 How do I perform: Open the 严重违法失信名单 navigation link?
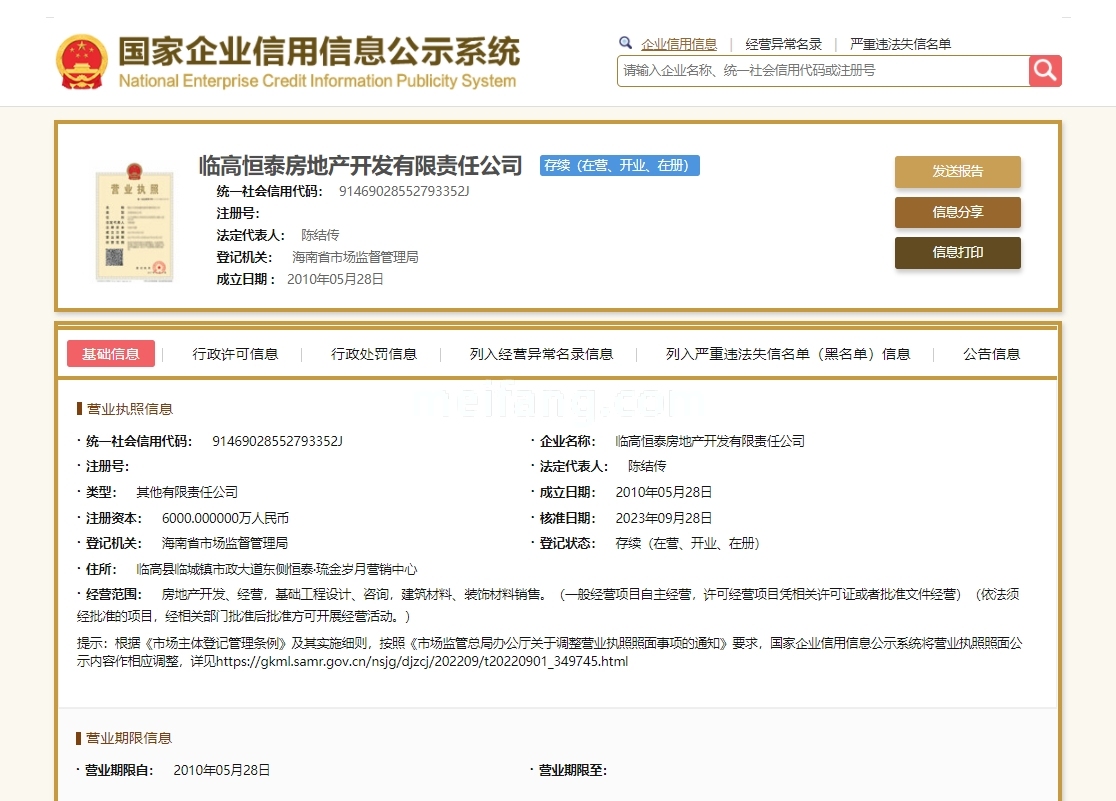click(898, 44)
